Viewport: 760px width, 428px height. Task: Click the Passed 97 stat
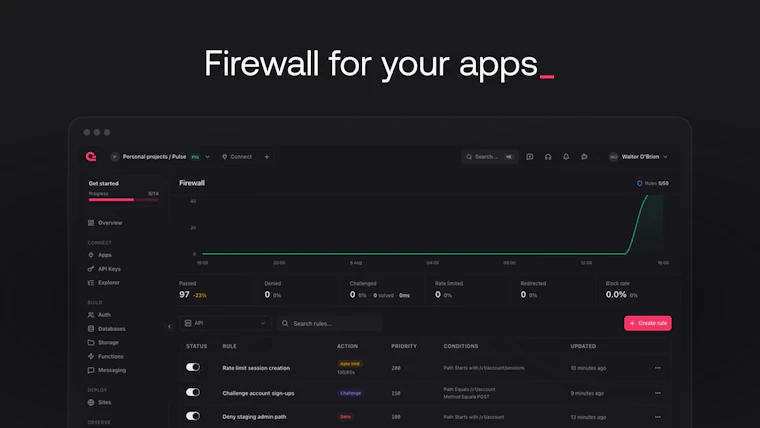193,290
